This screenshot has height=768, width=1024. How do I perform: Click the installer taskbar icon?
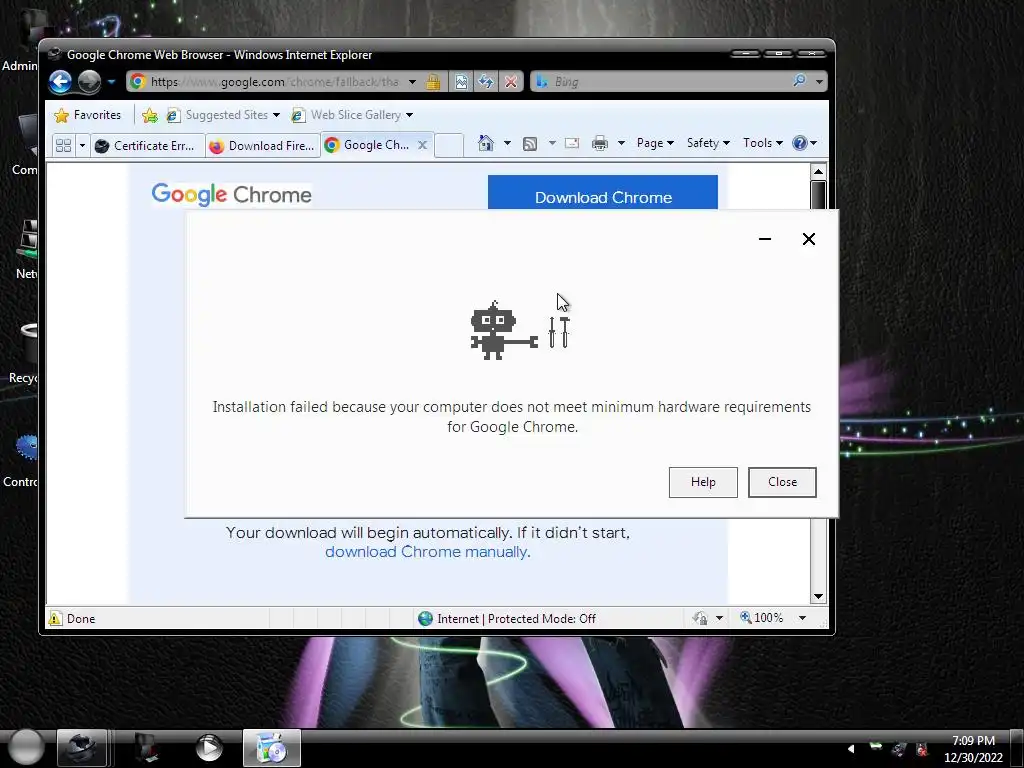click(x=271, y=748)
